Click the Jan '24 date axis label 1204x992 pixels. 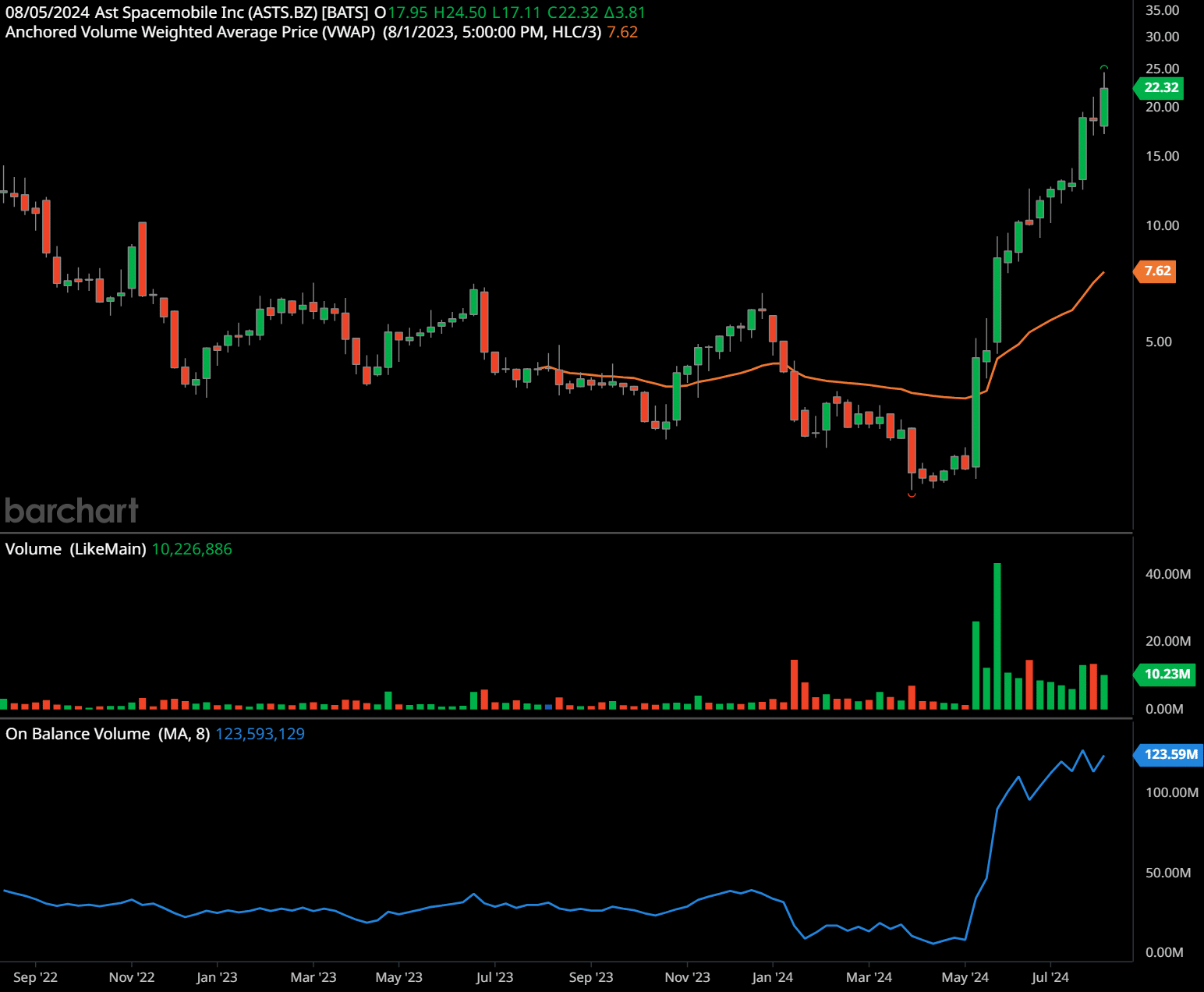coord(772,977)
